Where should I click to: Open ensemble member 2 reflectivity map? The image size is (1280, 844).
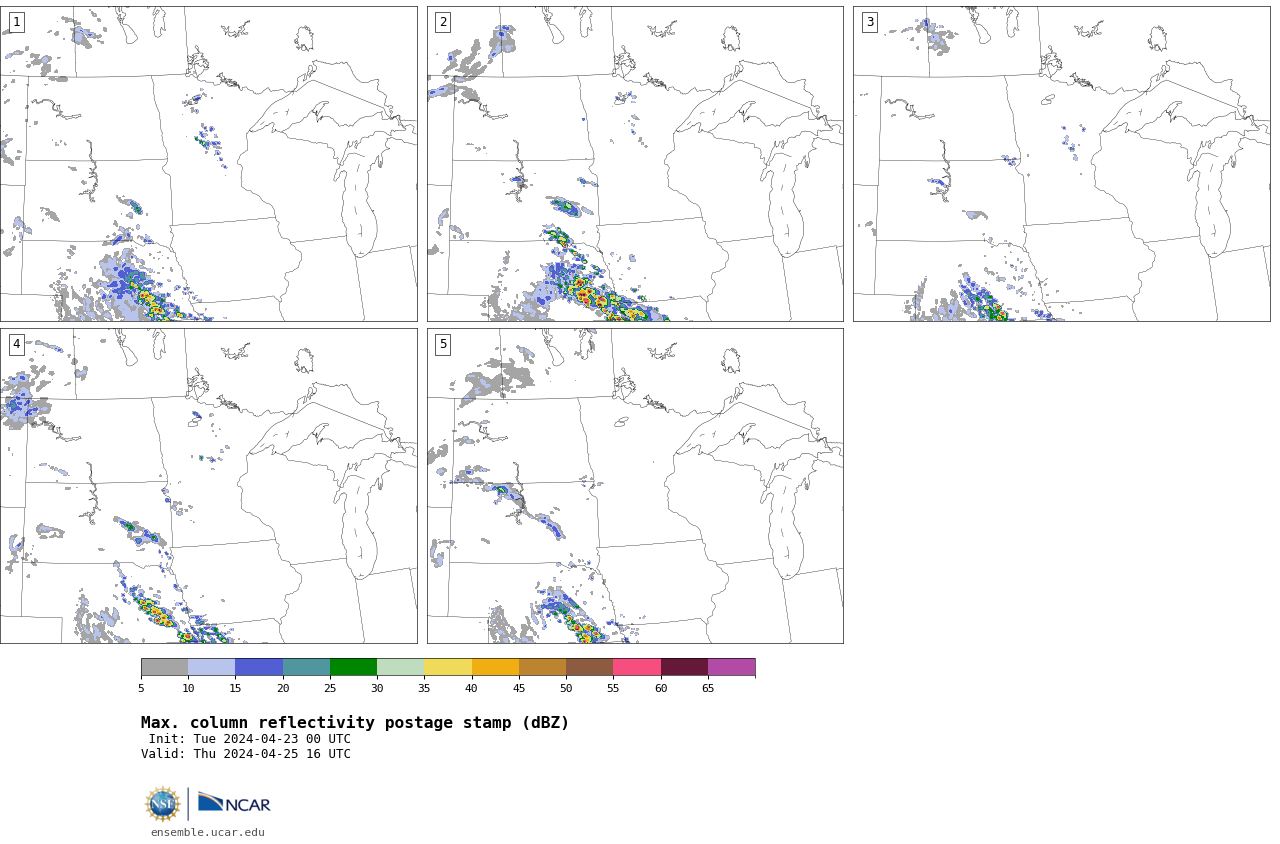(x=635, y=164)
